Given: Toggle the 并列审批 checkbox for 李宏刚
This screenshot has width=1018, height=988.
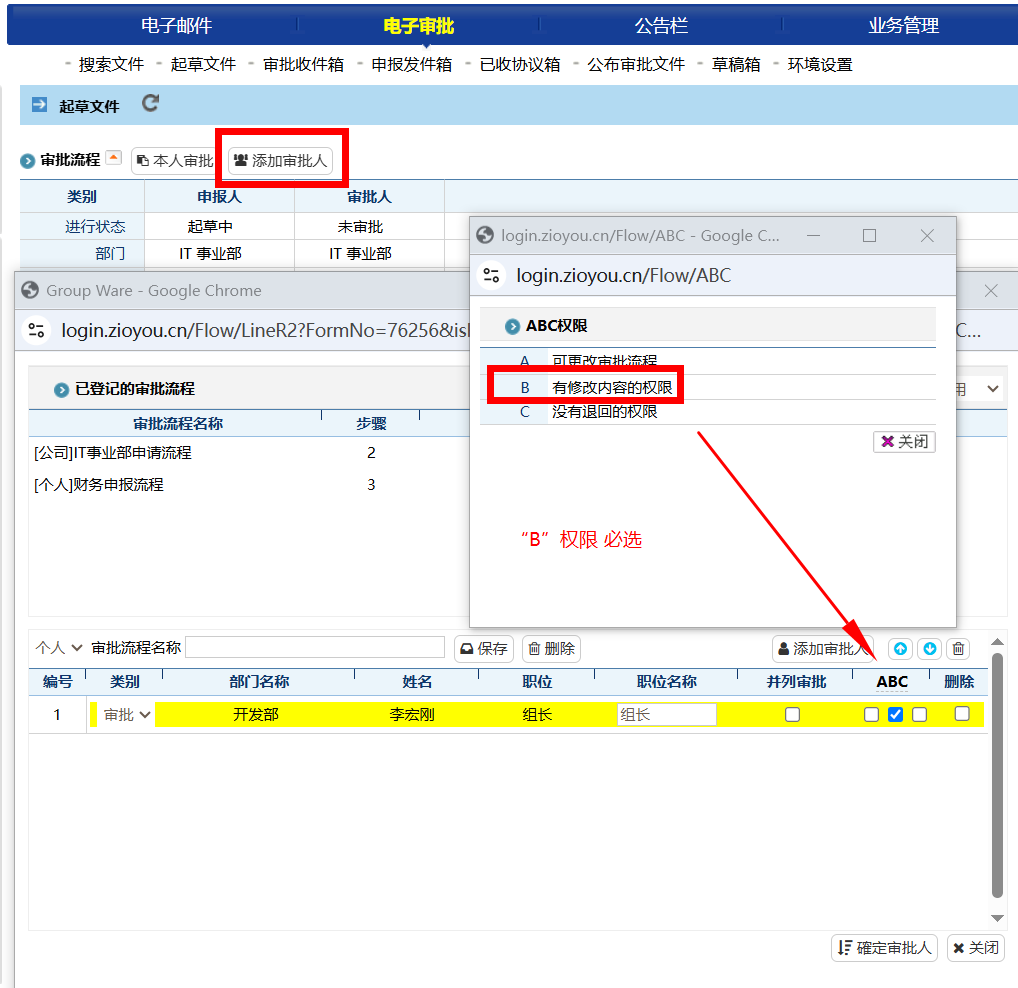Looking at the screenshot, I should click(792, 715).
